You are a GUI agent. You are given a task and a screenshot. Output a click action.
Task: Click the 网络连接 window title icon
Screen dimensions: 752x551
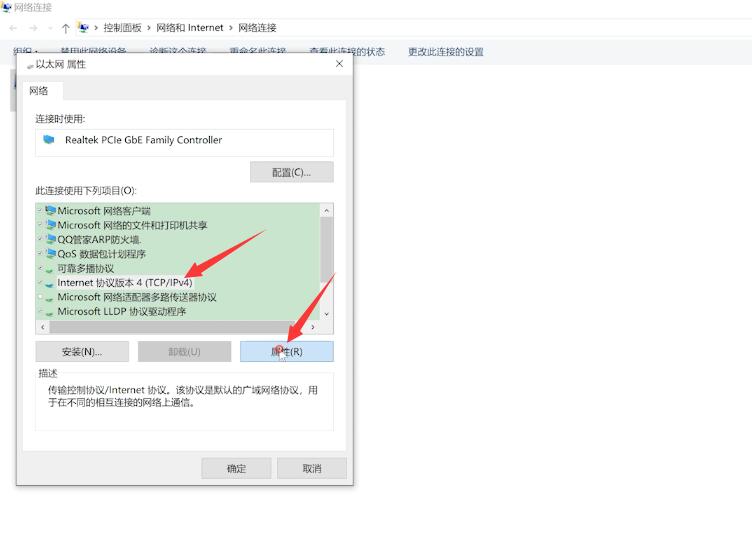6,7
